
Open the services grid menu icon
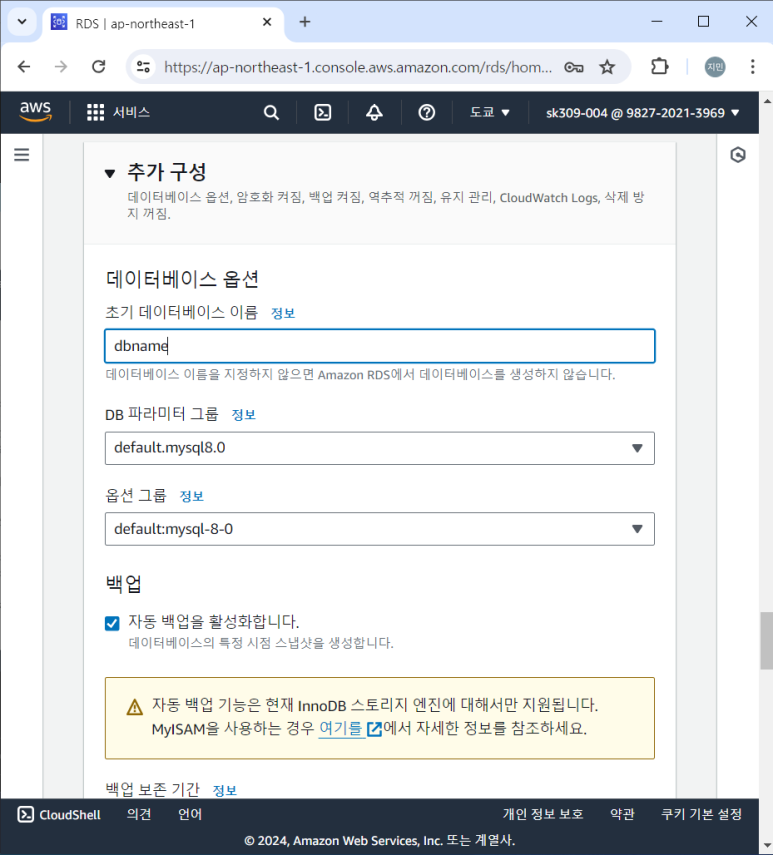click(95, 112)
